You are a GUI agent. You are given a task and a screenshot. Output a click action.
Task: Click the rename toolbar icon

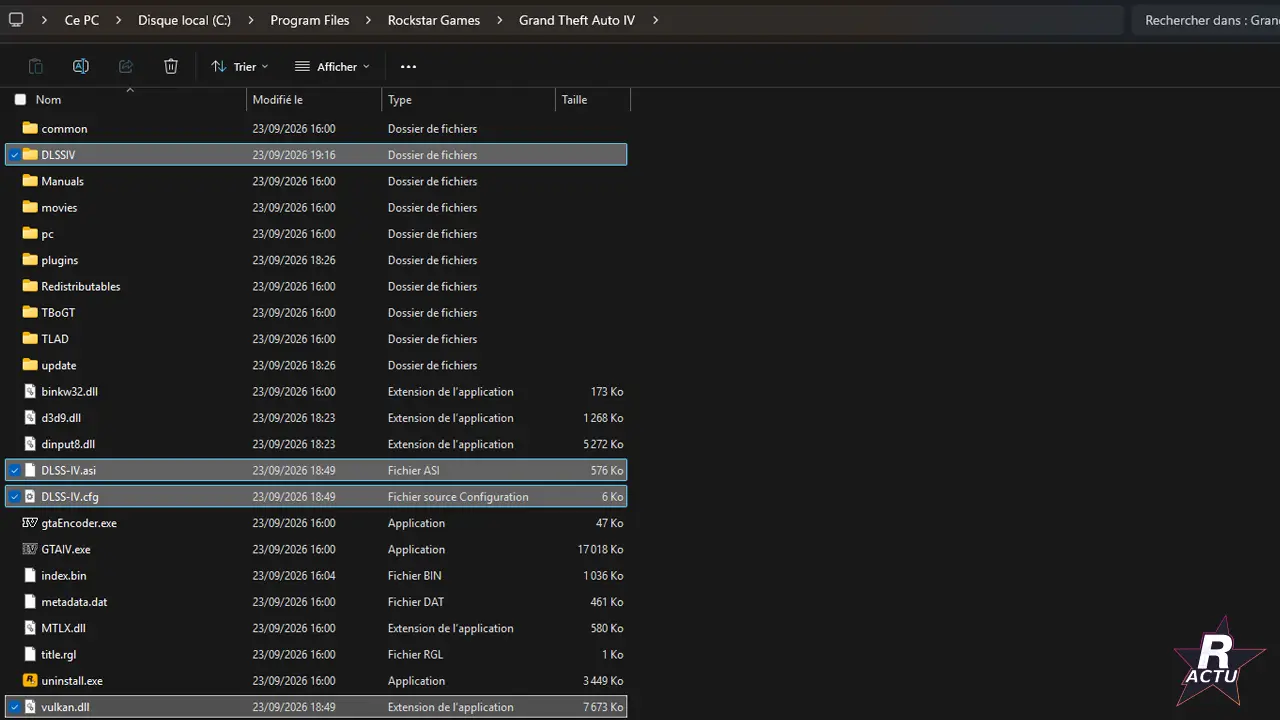coord(81,66)
